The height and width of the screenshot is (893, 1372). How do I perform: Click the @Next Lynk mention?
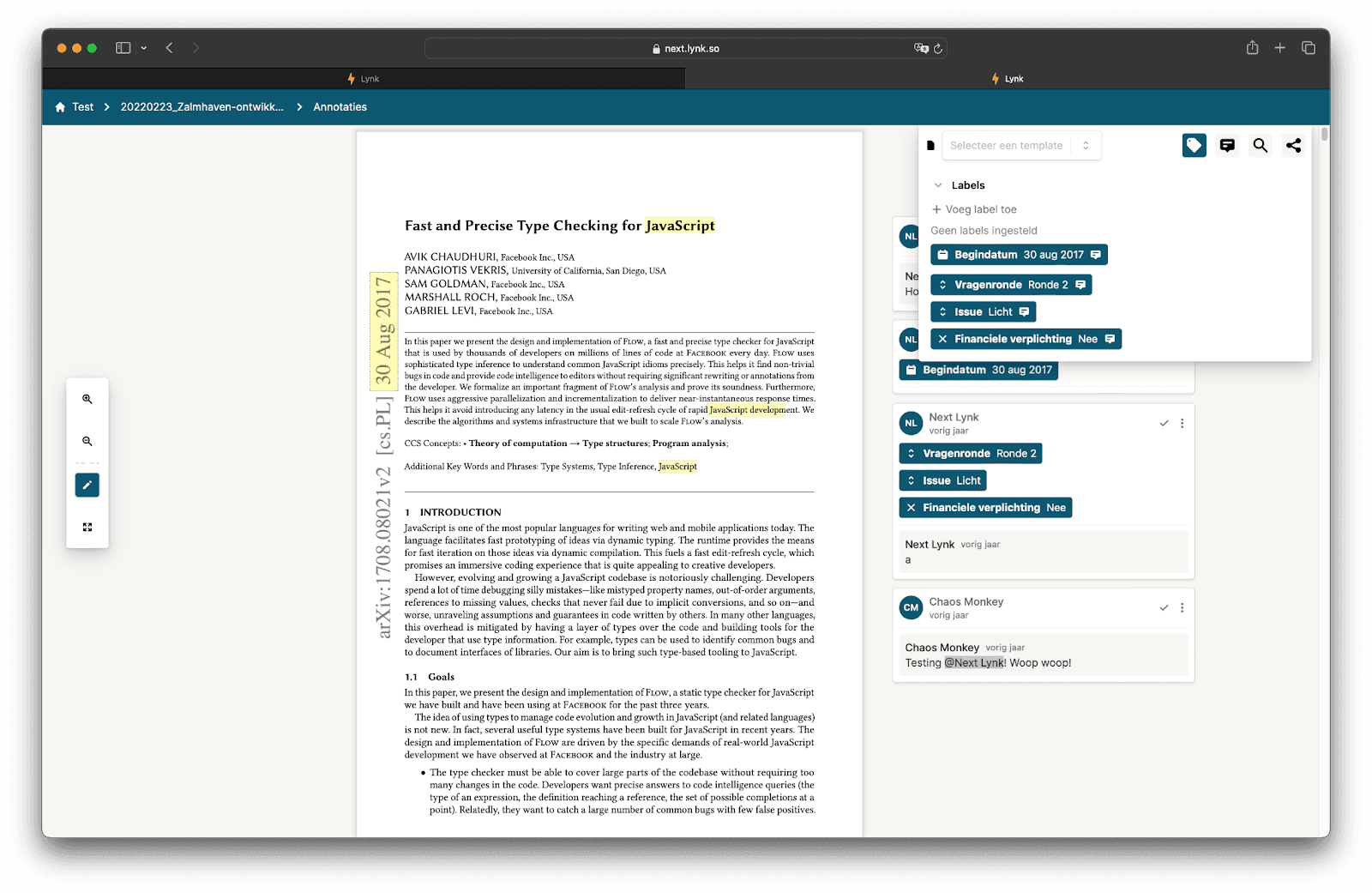[x=975, y=663]
